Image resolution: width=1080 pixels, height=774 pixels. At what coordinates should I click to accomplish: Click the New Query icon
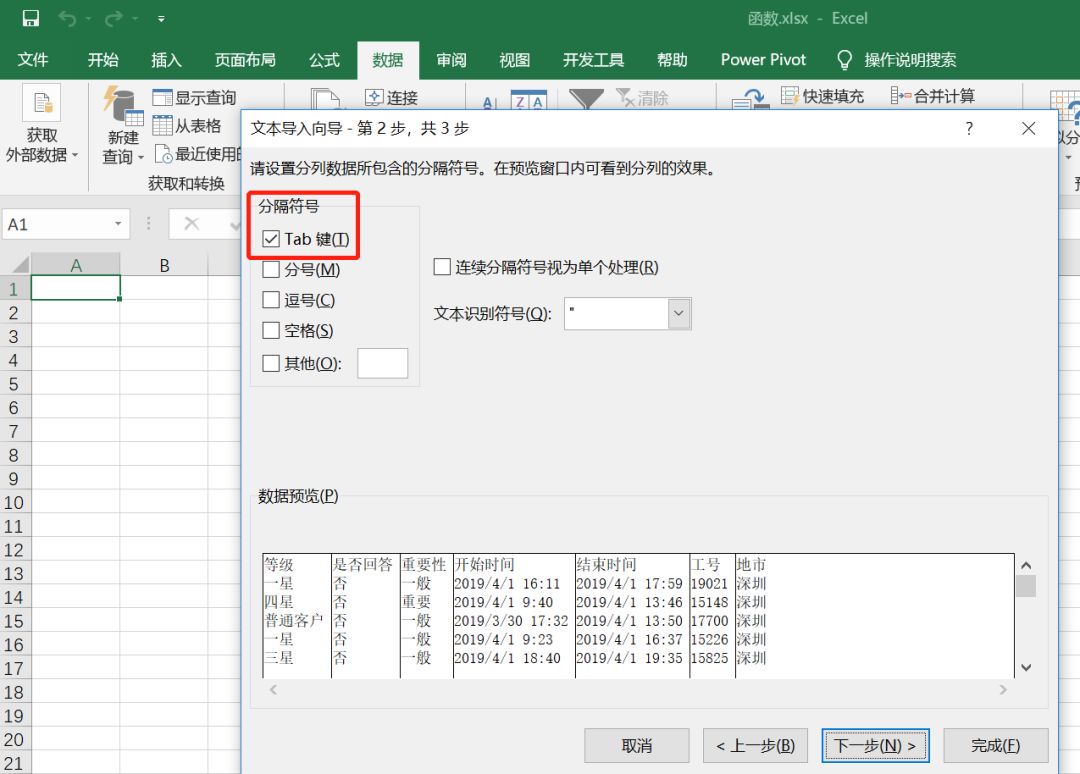tap(123, 105)
